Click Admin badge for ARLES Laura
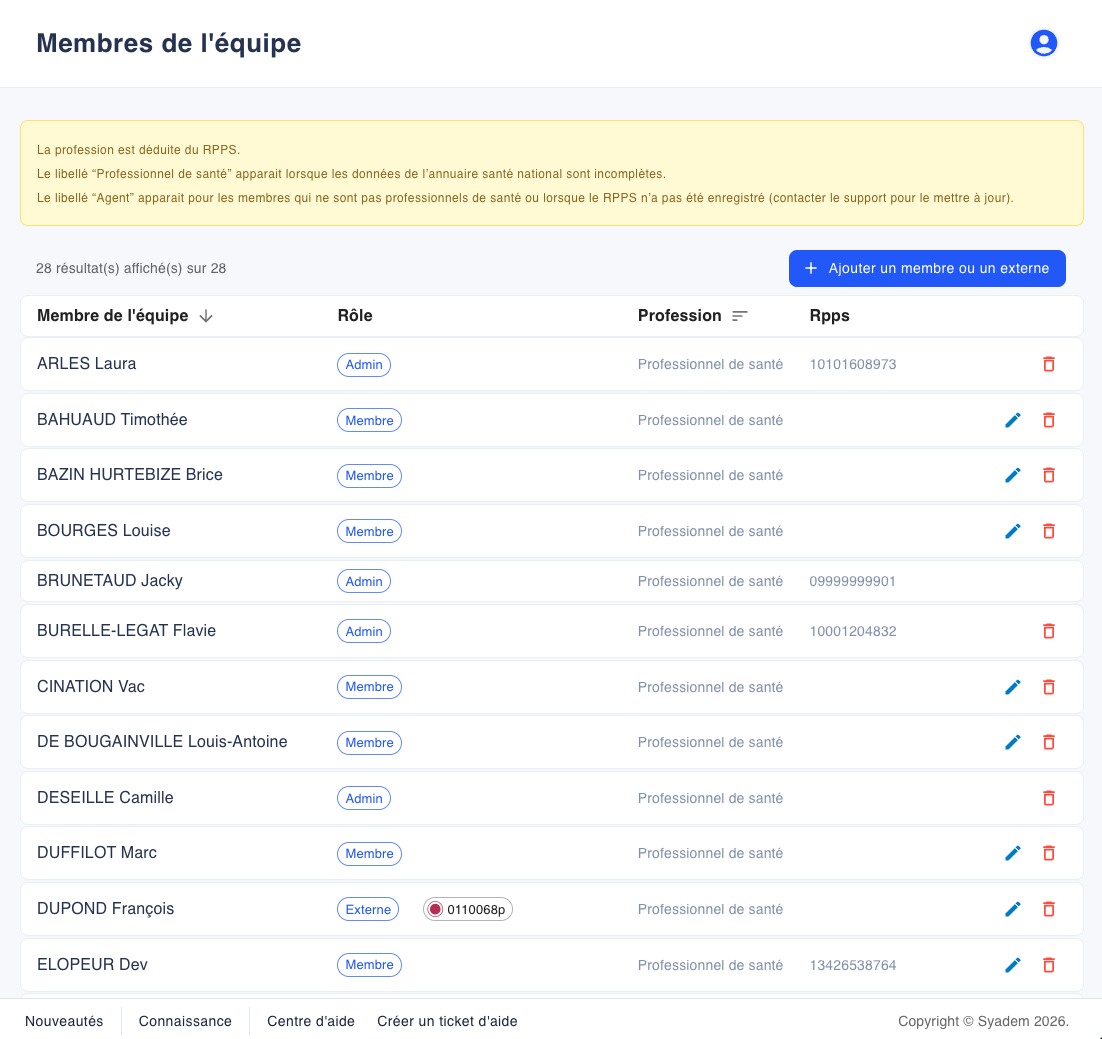The width and height of the screenshot is (1102, 1039). (364, 365)
